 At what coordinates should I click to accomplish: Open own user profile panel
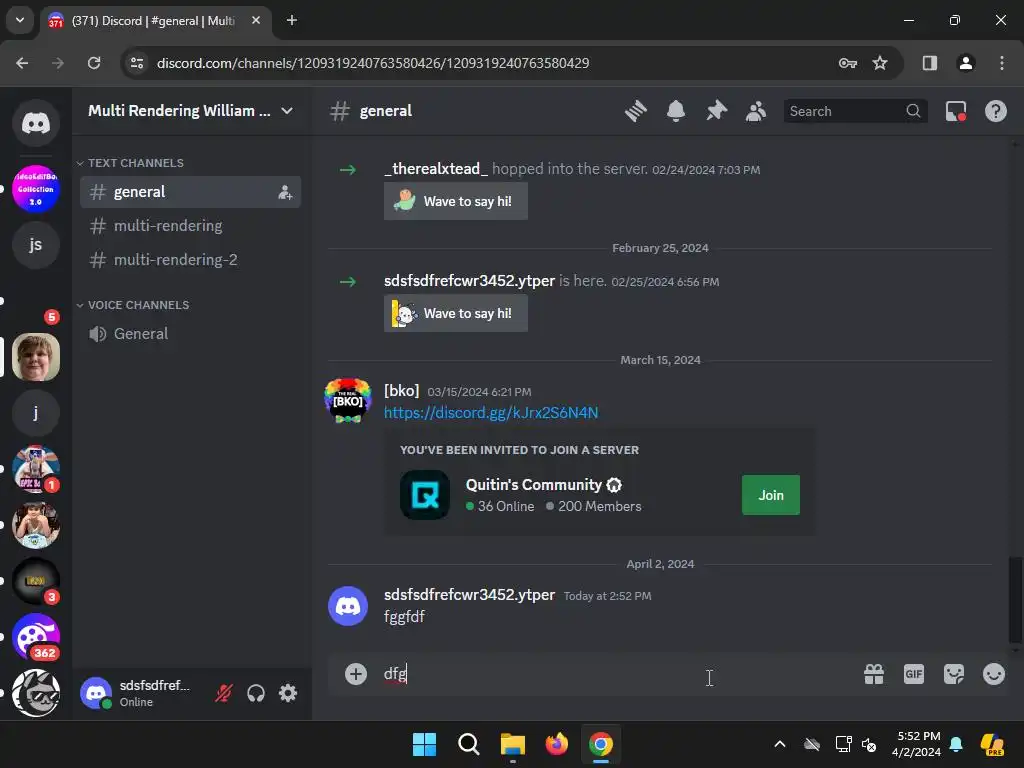click(x=140, y=693)
